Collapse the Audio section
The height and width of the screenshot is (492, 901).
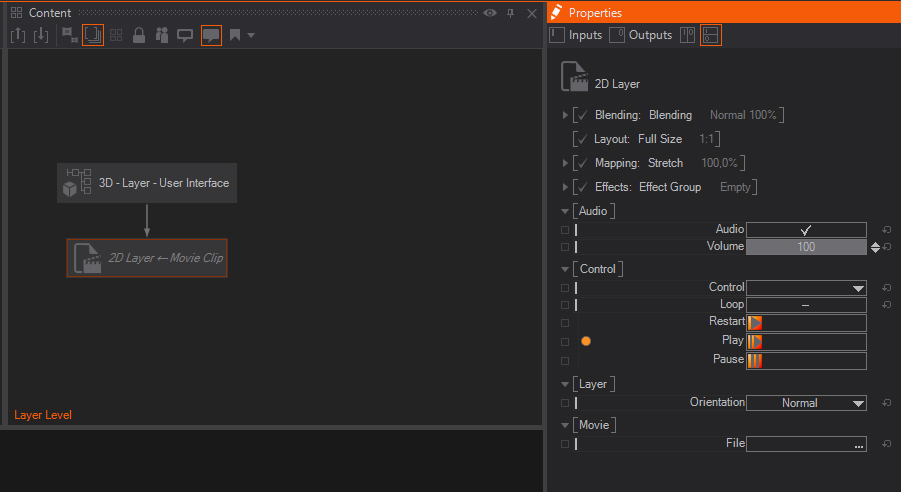tap(566, 211)
